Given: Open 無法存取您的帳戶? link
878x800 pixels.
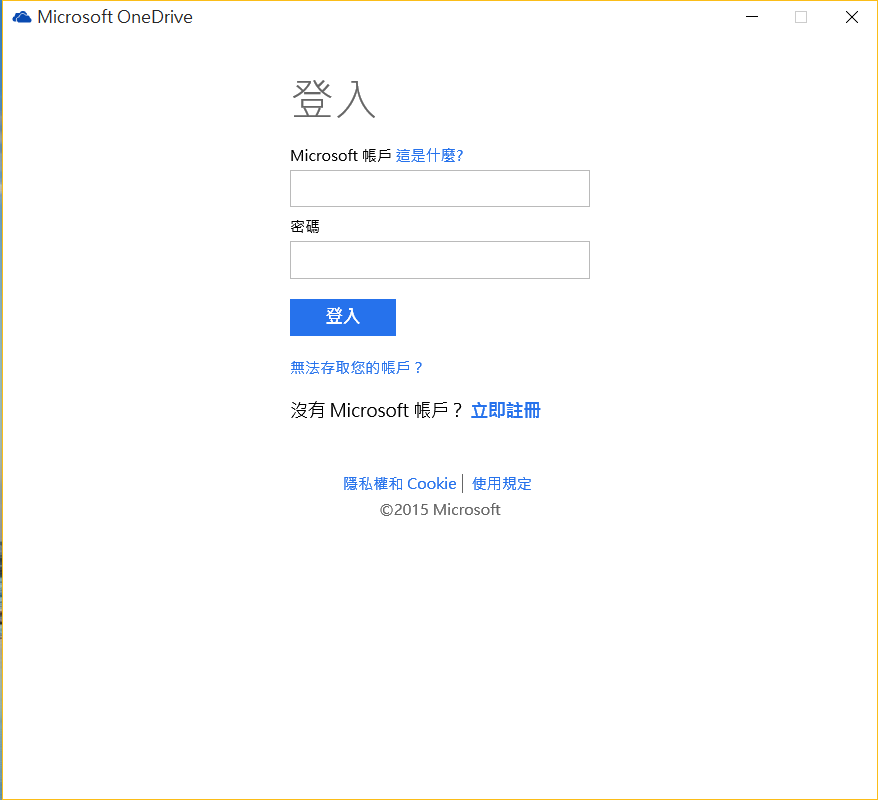Looking at the screenshot, I should coord(356,368).
